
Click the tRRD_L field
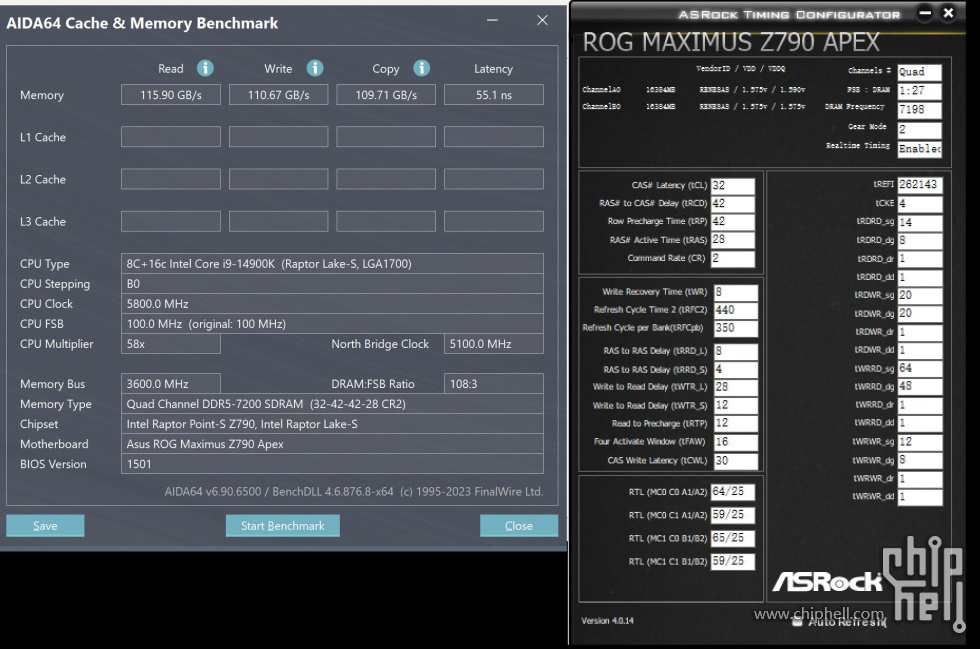click(736, 351)
